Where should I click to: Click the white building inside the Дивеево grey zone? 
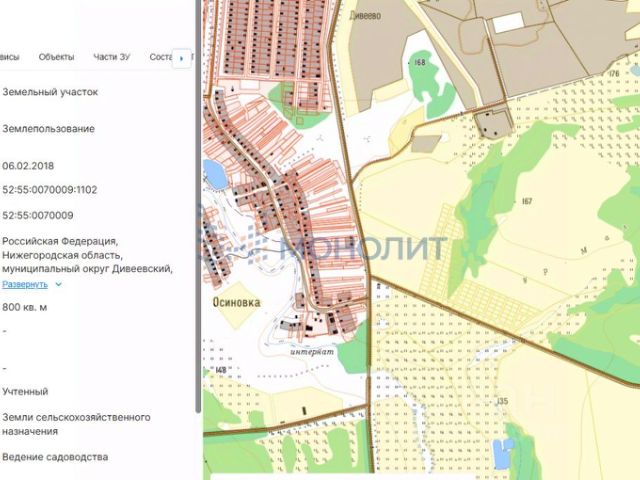coord(508,22)
